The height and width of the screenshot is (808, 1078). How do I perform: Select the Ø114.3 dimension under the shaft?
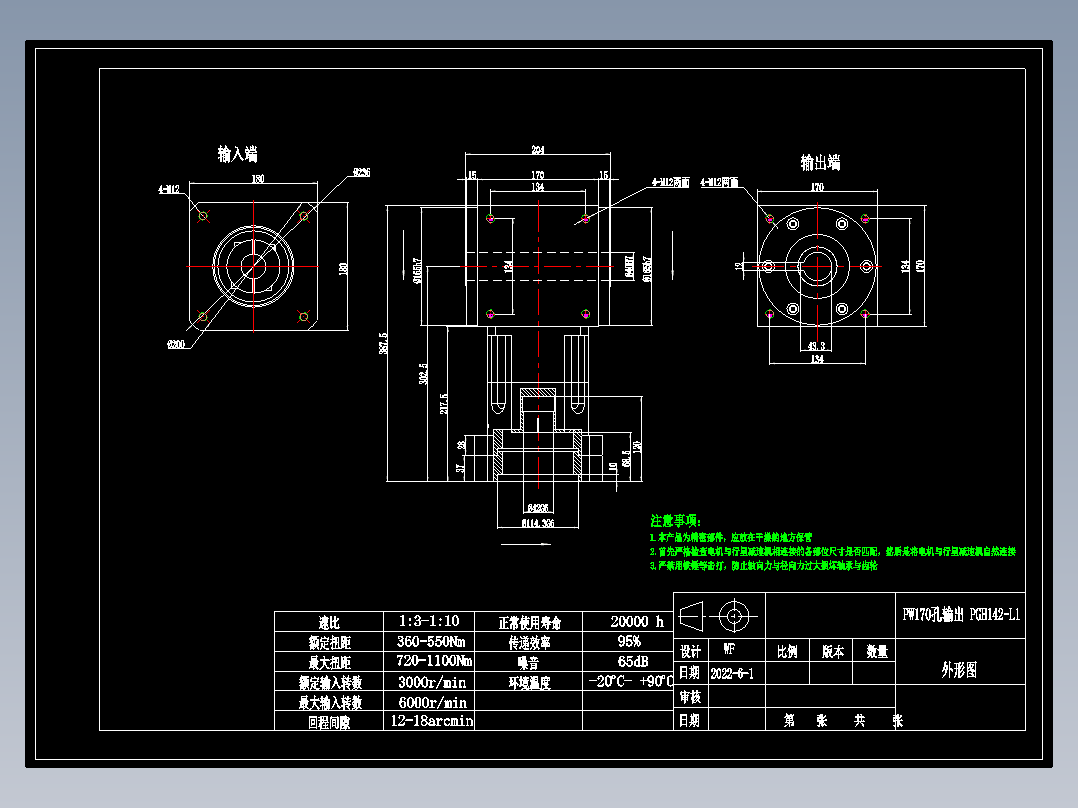[x=538, y=523]
